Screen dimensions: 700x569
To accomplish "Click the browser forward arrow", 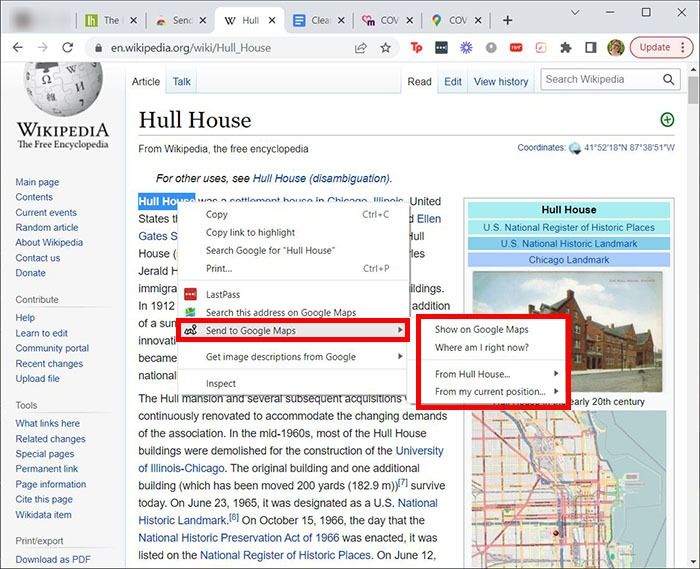I will tap(42, 47).
